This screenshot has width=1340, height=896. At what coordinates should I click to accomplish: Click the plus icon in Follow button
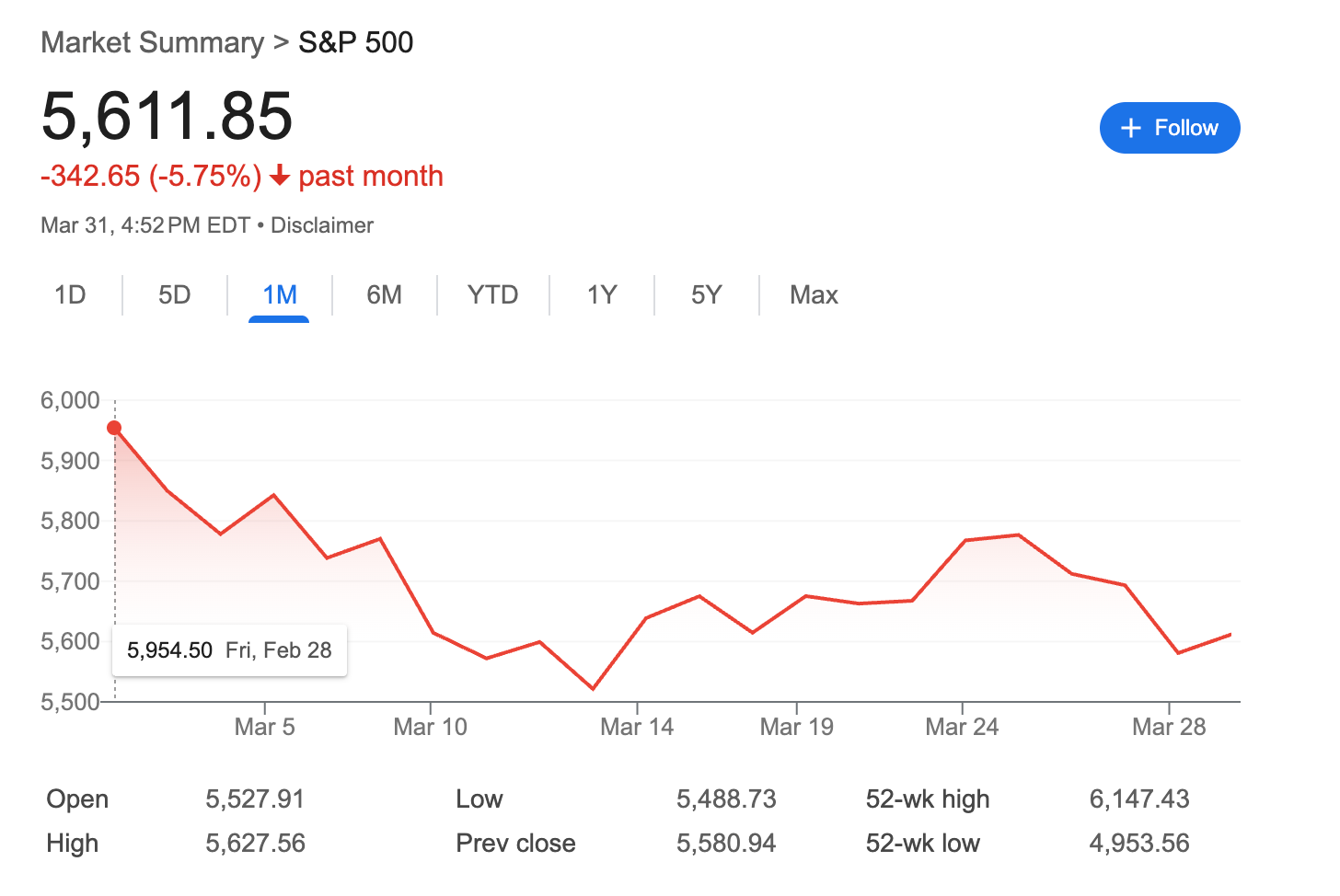point(1131,128)
